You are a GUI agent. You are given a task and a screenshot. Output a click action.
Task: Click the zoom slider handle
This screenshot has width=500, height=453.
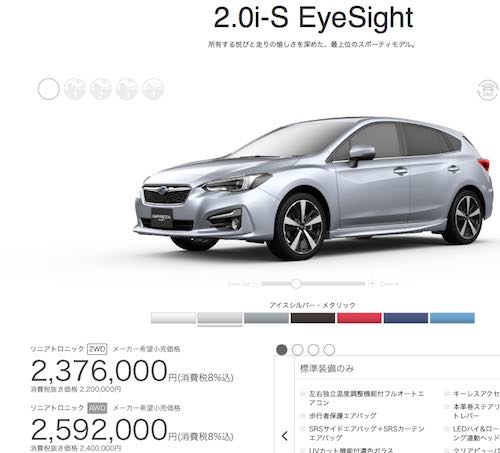coord(296,284)
